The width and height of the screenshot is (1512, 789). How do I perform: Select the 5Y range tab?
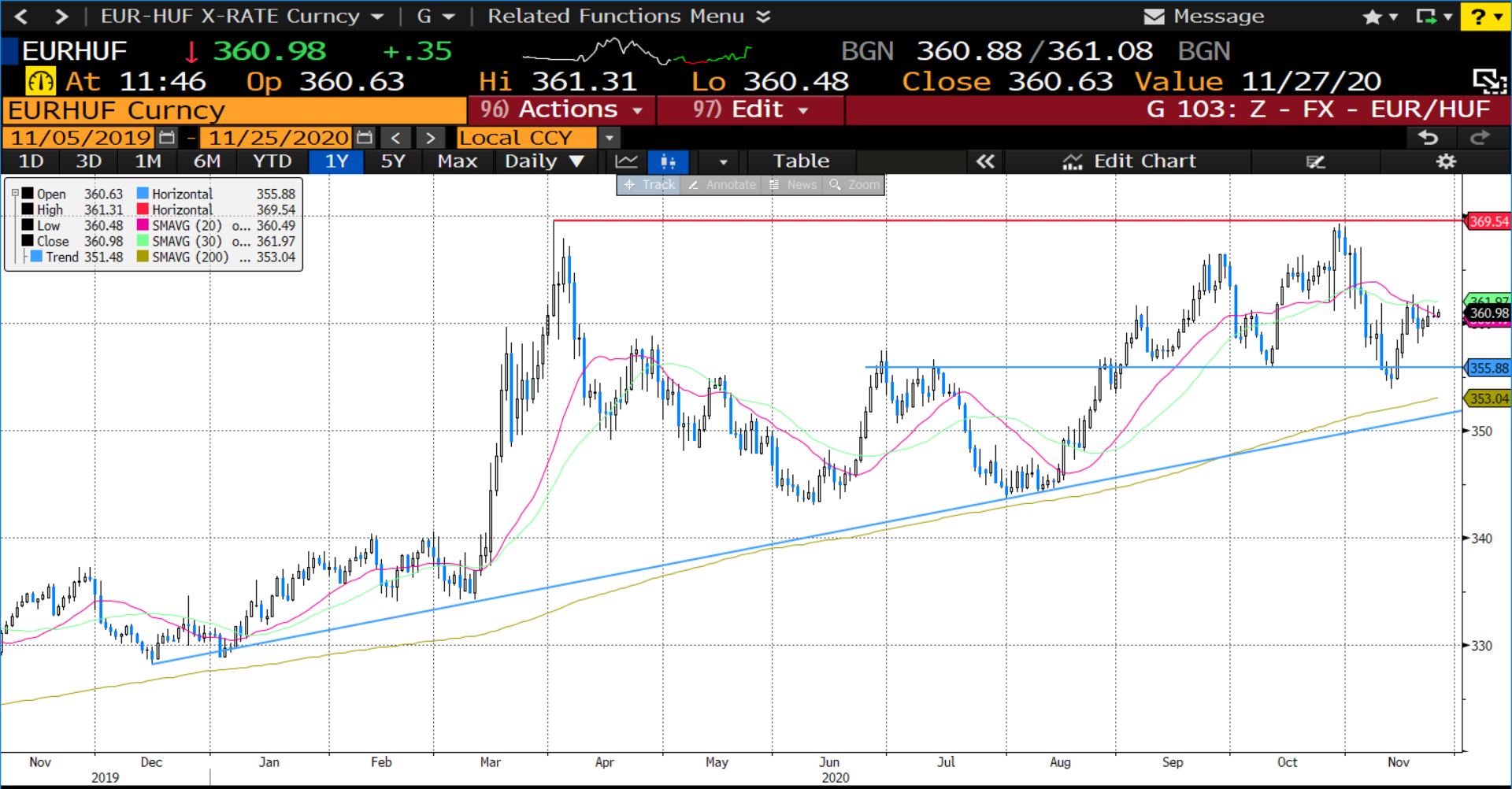(392, 161)
